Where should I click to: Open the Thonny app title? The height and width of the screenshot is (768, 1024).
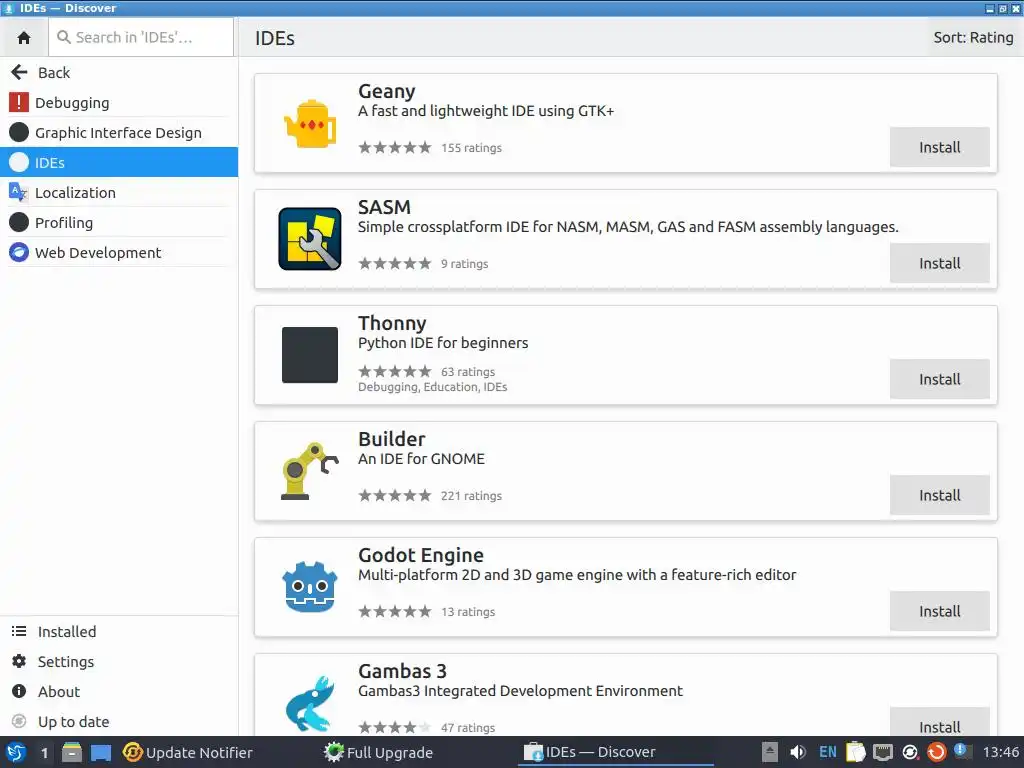click(x=392, y=323)
